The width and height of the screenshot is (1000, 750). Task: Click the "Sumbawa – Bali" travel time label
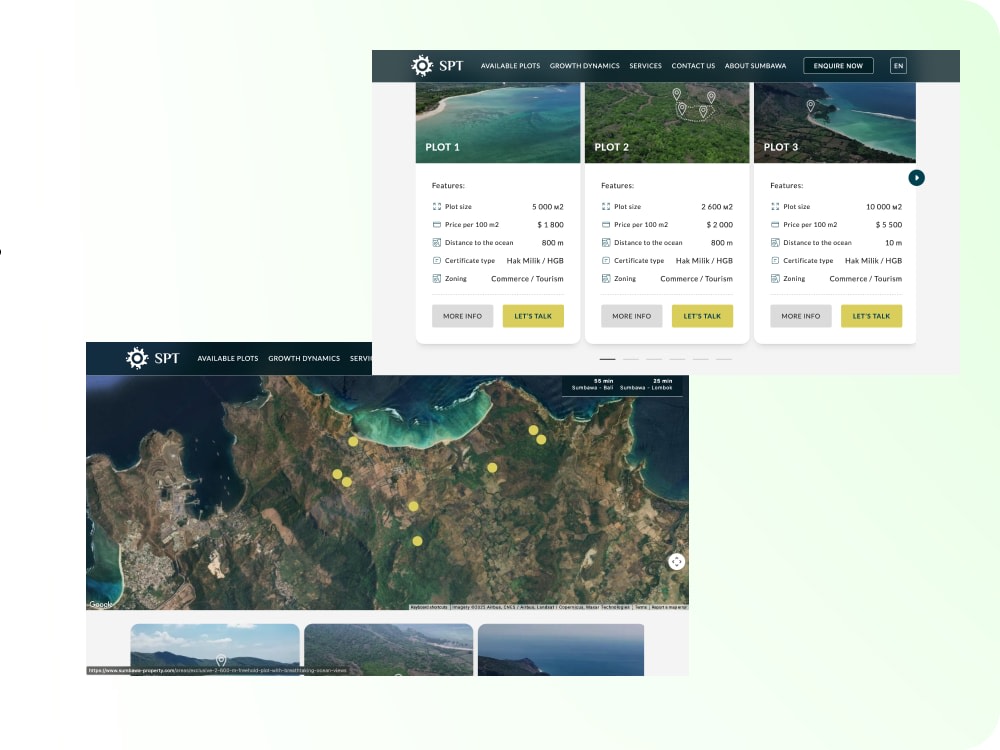click(592, 388)
